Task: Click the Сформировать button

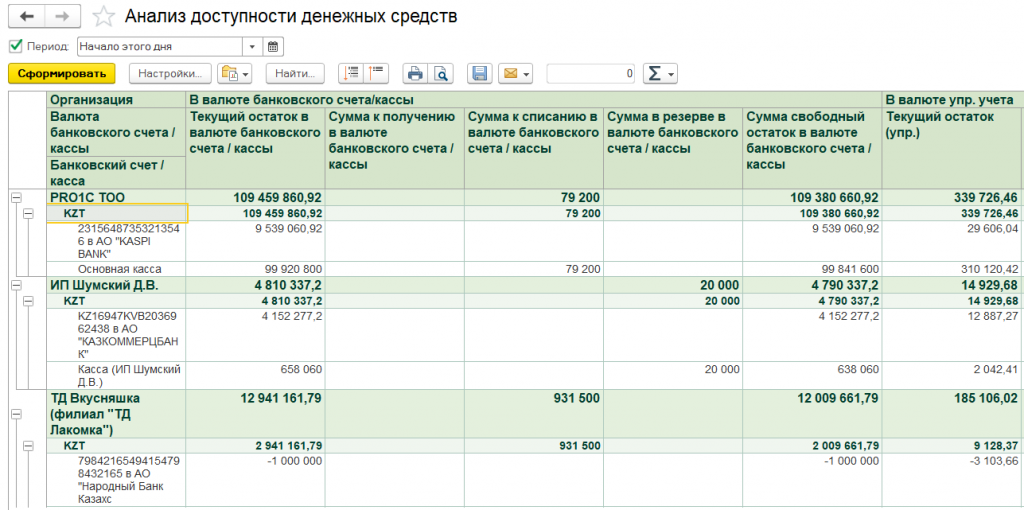Action: [x=62, y=73]
